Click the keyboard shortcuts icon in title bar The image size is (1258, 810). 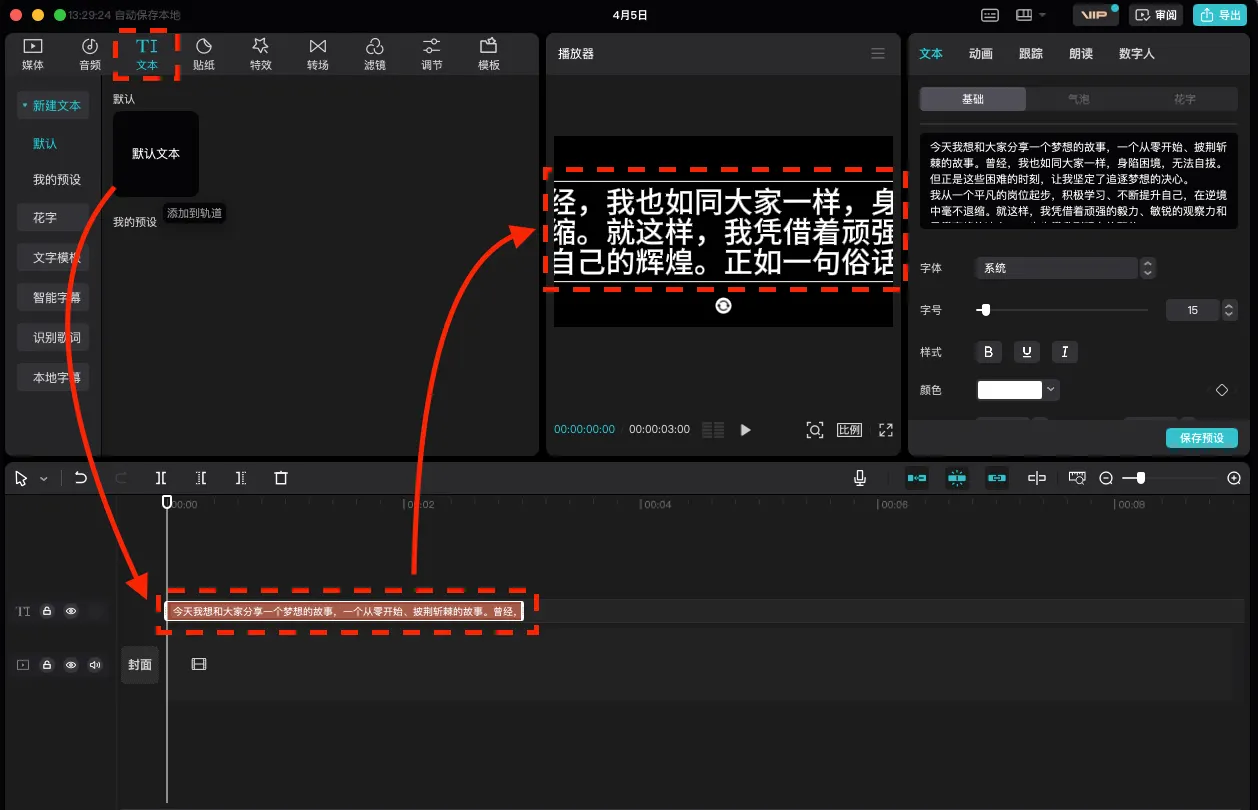(990, 15)
